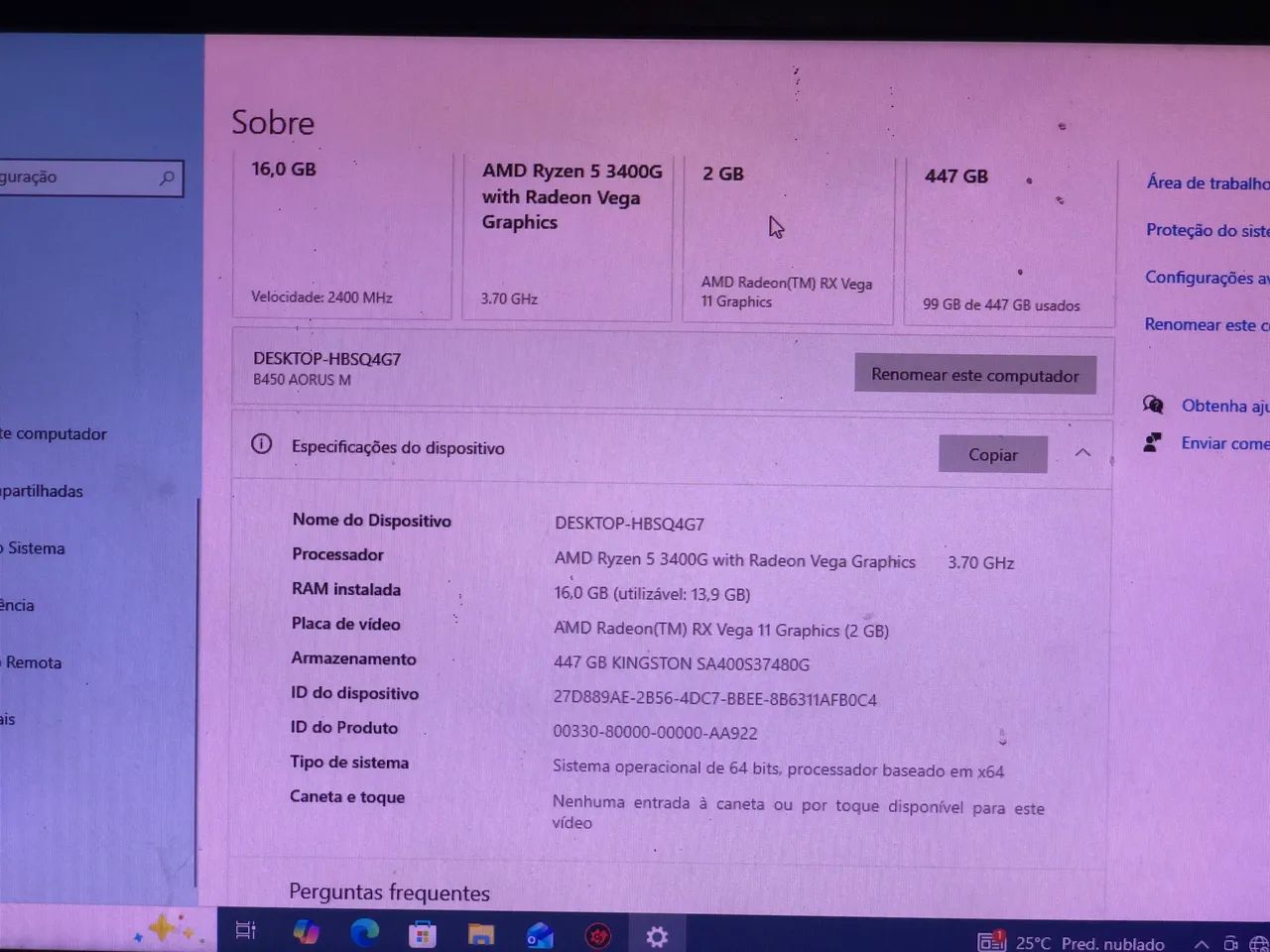The width and height of the screenshot is (1270, 952).
Task: Click the 99 GB de 447 GB usados text
Action: (1001, 304)
